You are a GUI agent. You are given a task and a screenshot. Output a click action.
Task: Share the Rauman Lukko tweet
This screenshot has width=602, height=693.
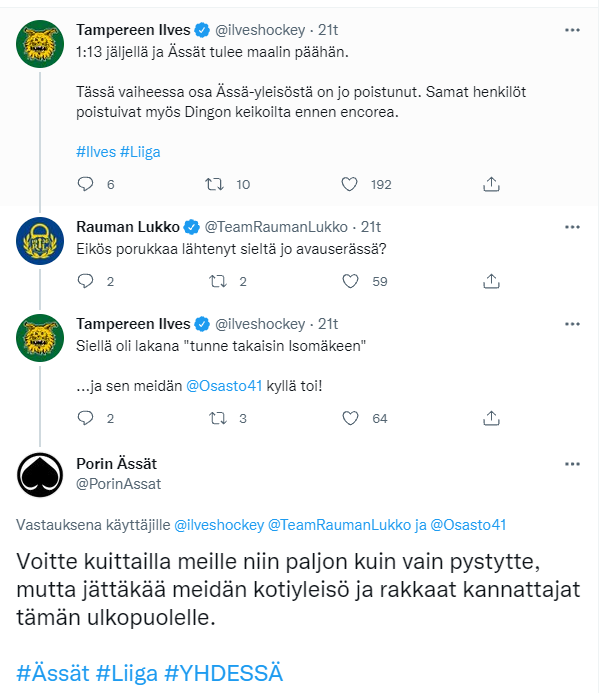(x=491, y=281)
